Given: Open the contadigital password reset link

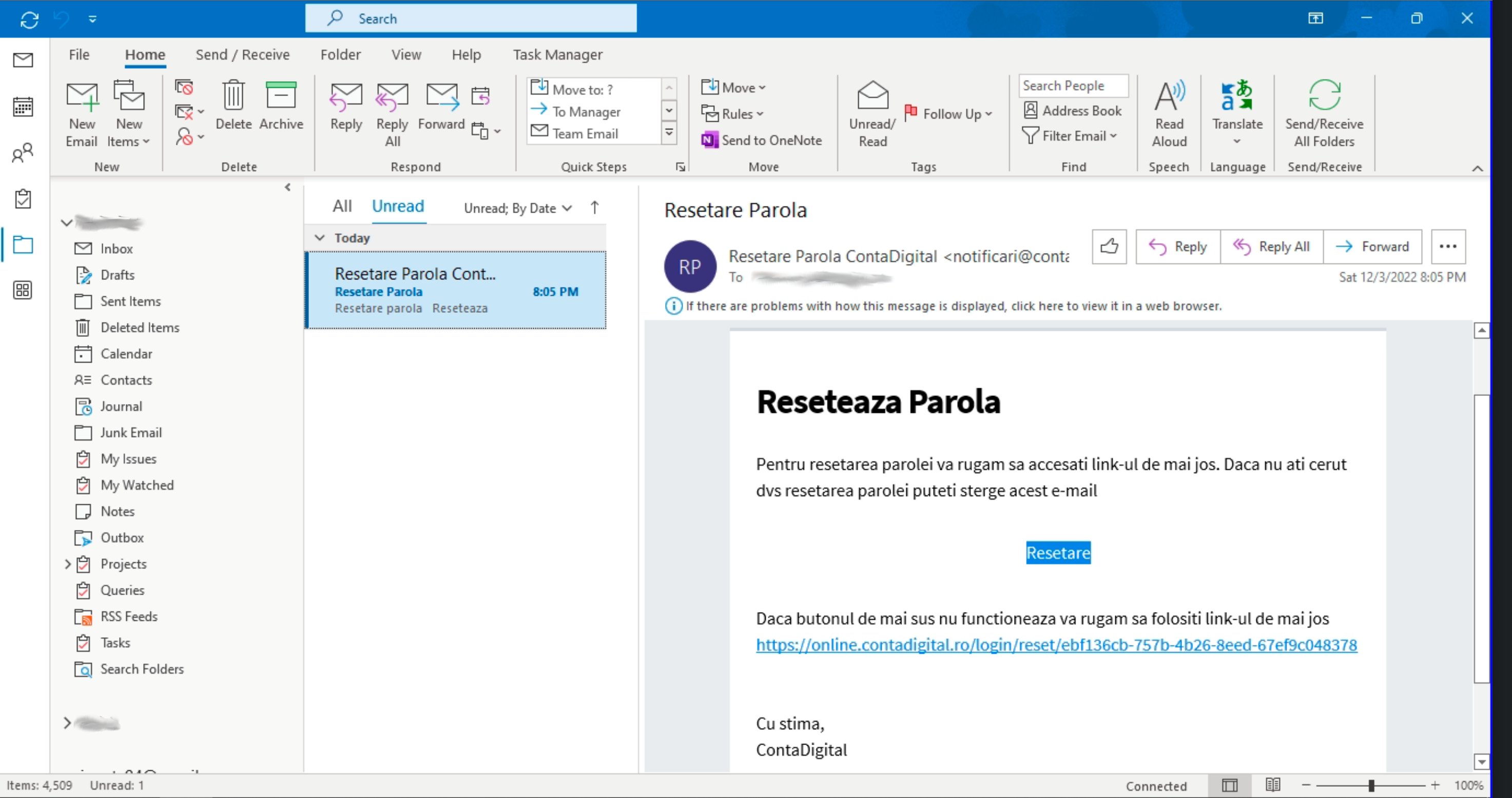Looking at the screenshot, I should [x=1056, y=645].
